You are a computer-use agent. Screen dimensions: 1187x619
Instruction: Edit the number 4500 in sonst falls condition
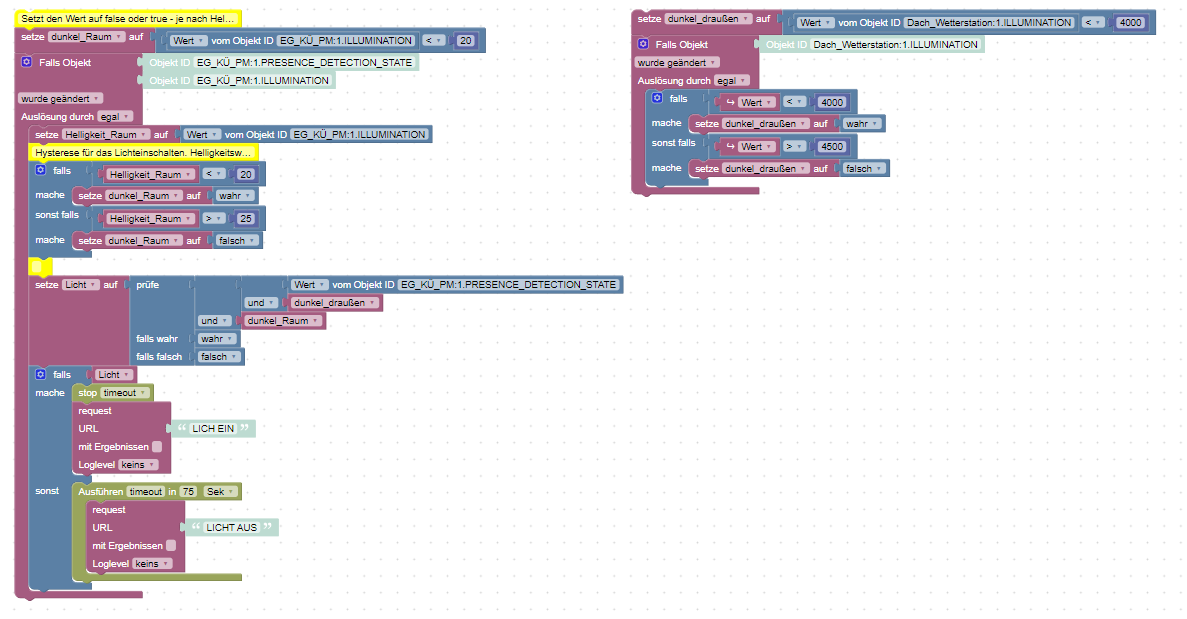[x=832, y=147]
